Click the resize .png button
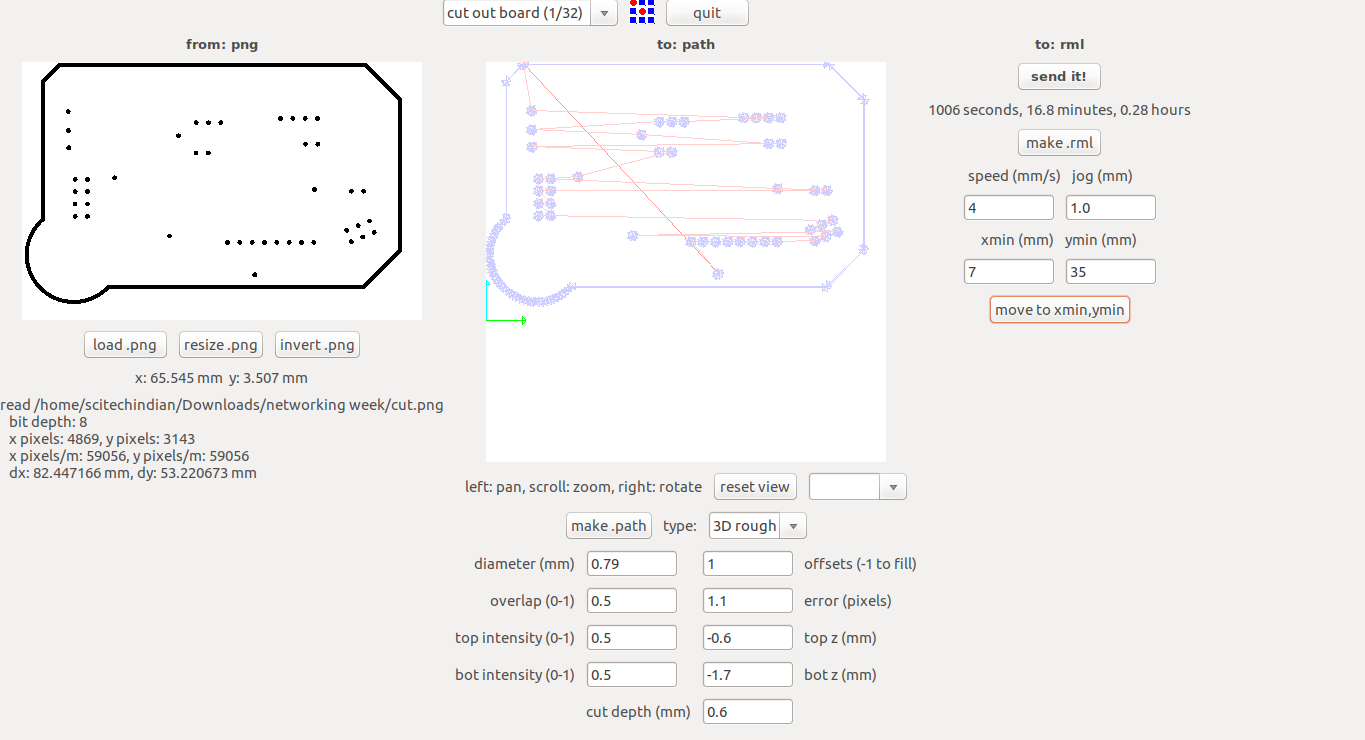This screenshot has width=1365, height=740. pyautogui.click(x=221, y=345)
